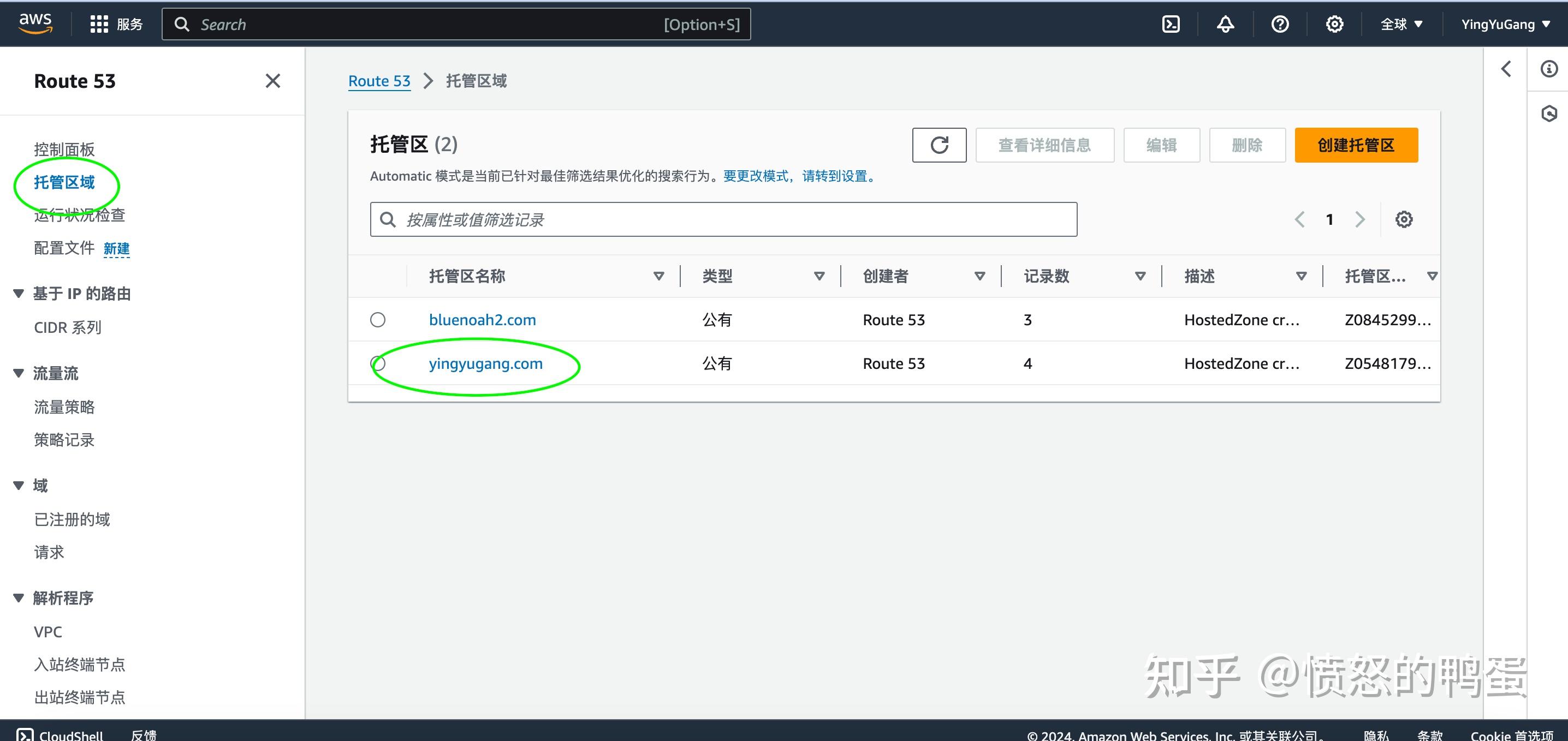This screenshot has height=741, width=1568.
Task: Launch CloudShell from the top bar icon
Action: [1171, 25]
